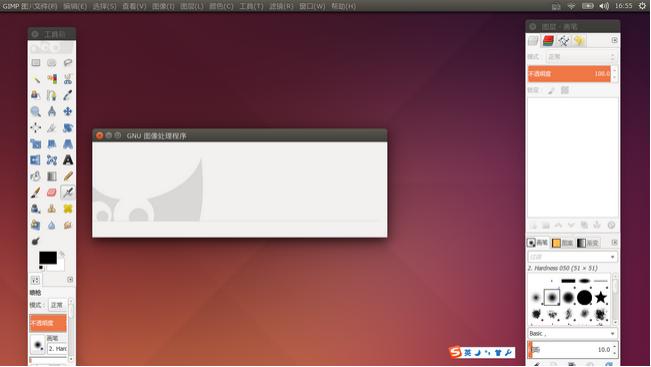The image size is (651, 367).
Task: Select the Bucket Fill tool
Action: point(36,176)
